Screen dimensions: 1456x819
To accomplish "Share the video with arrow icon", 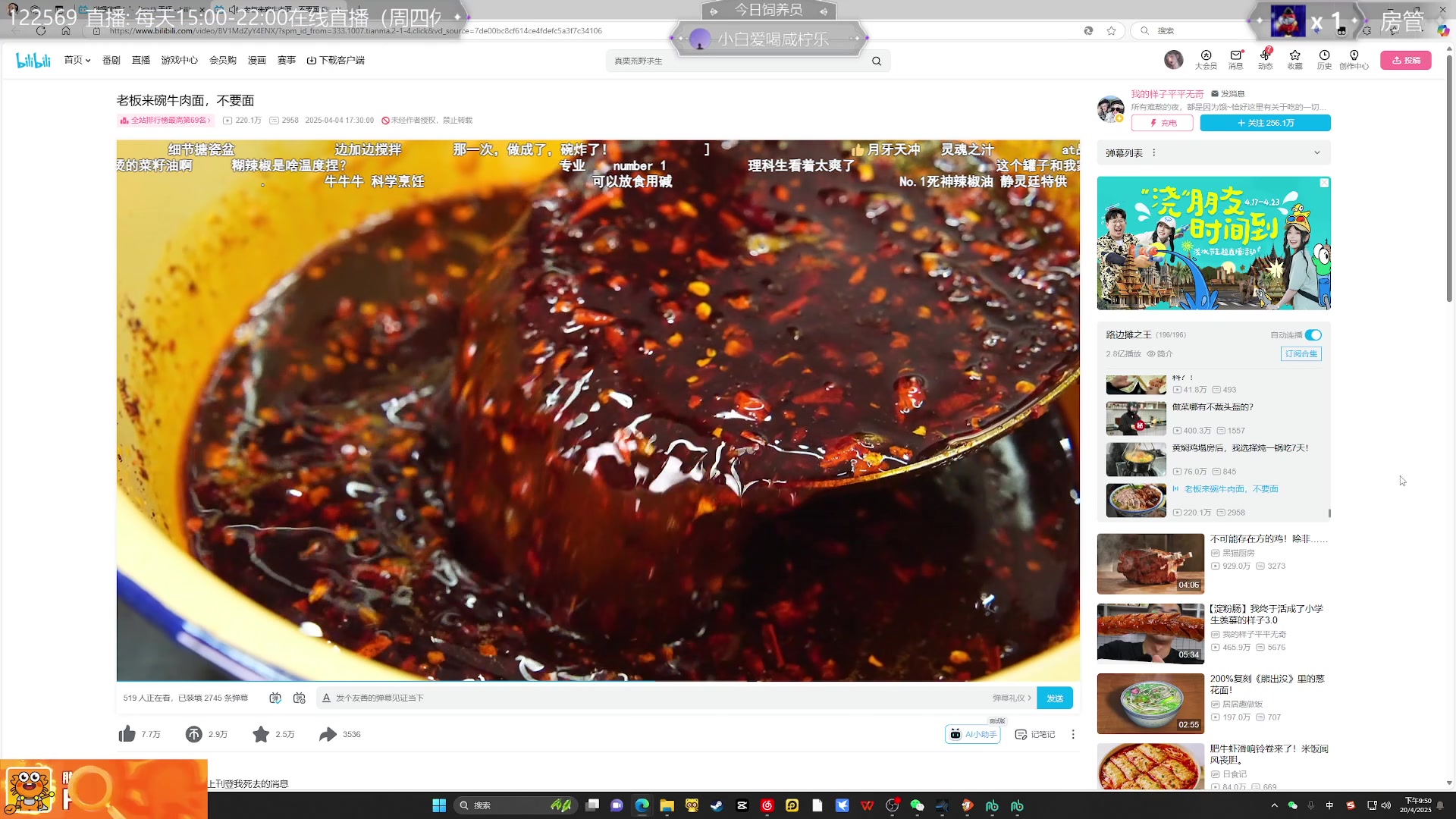I will pyautogui.click(x=328, y=734).
